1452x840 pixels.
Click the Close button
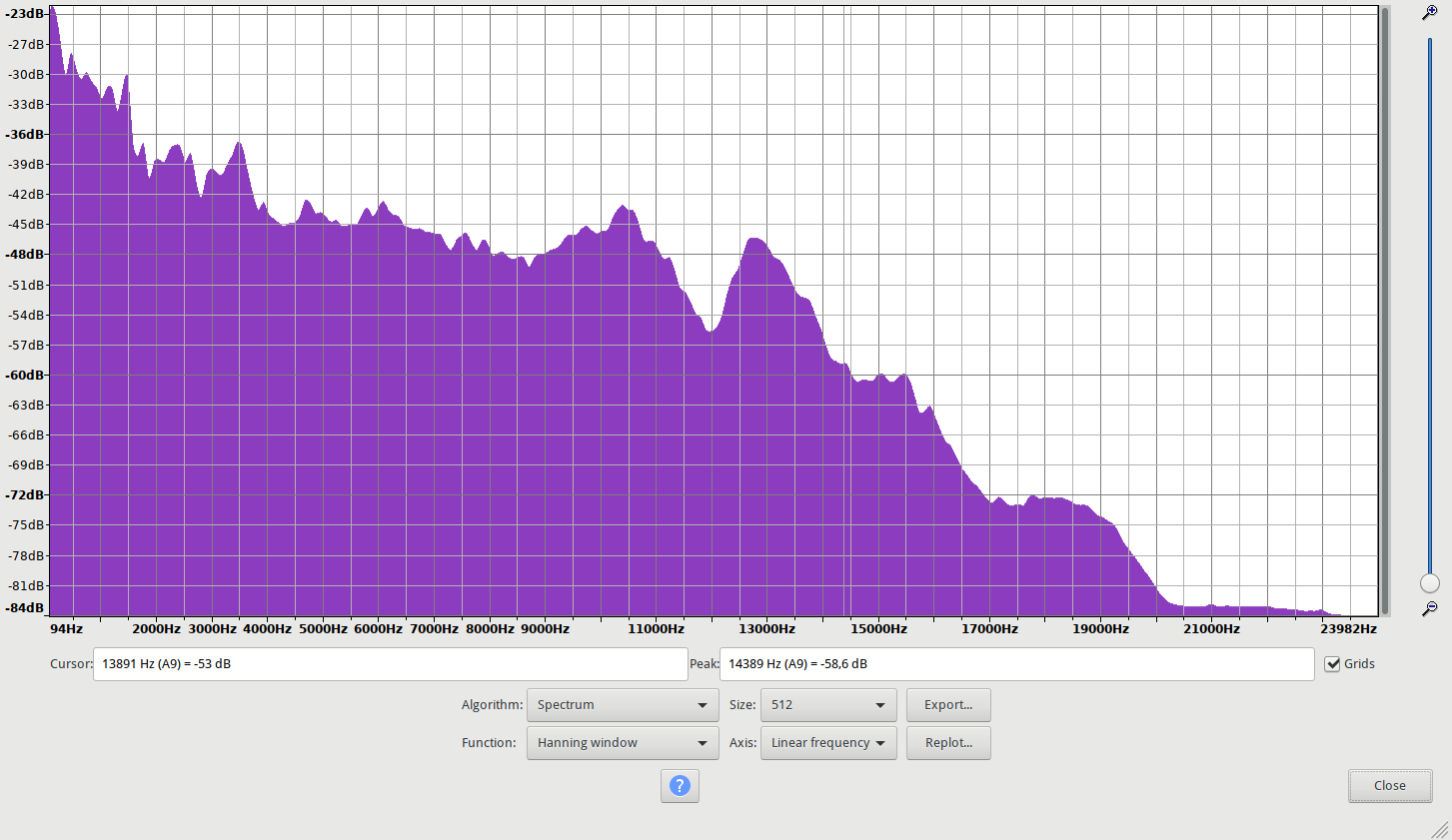1390,786
